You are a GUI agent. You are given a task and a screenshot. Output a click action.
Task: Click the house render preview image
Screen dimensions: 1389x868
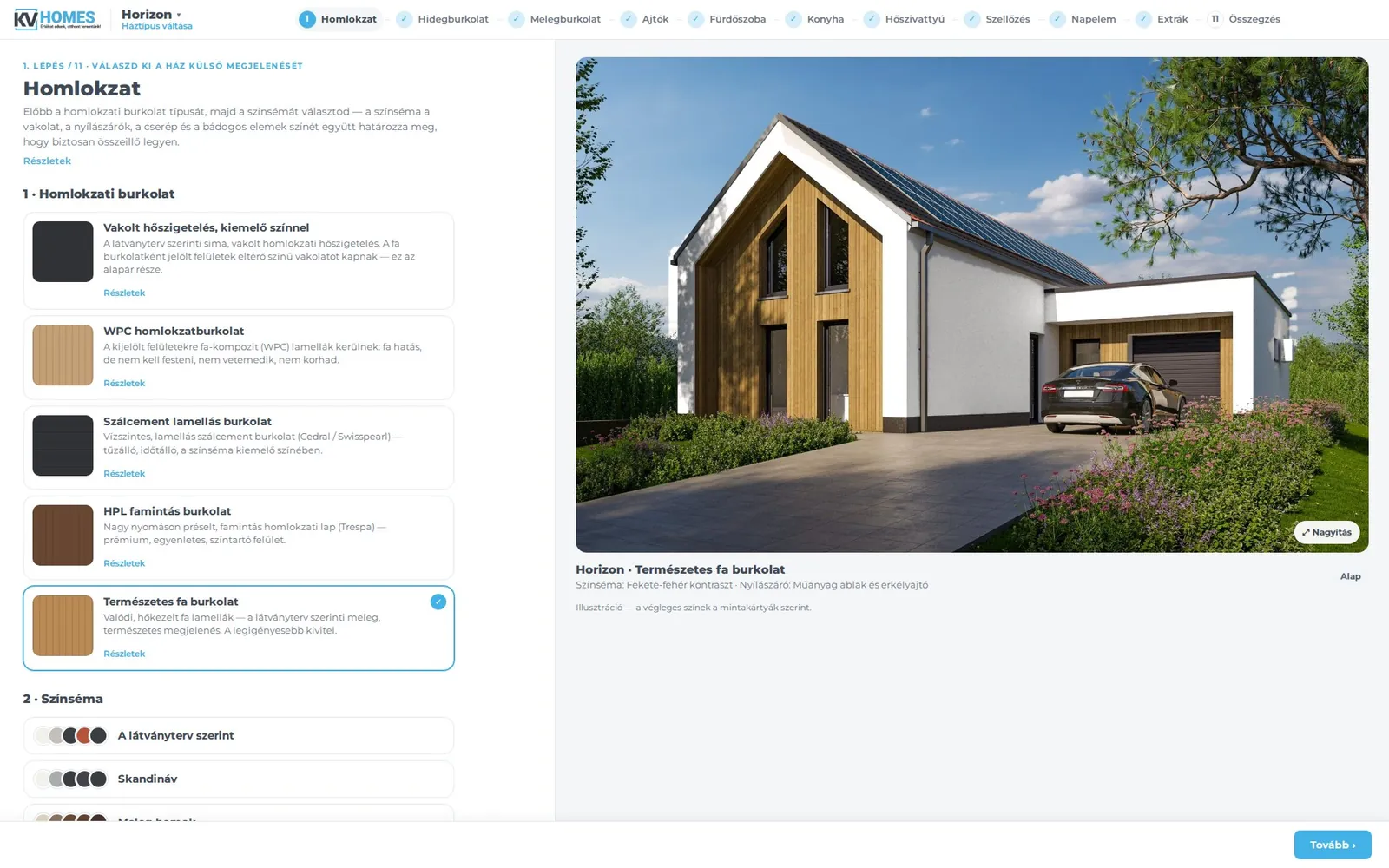(971, 305)
